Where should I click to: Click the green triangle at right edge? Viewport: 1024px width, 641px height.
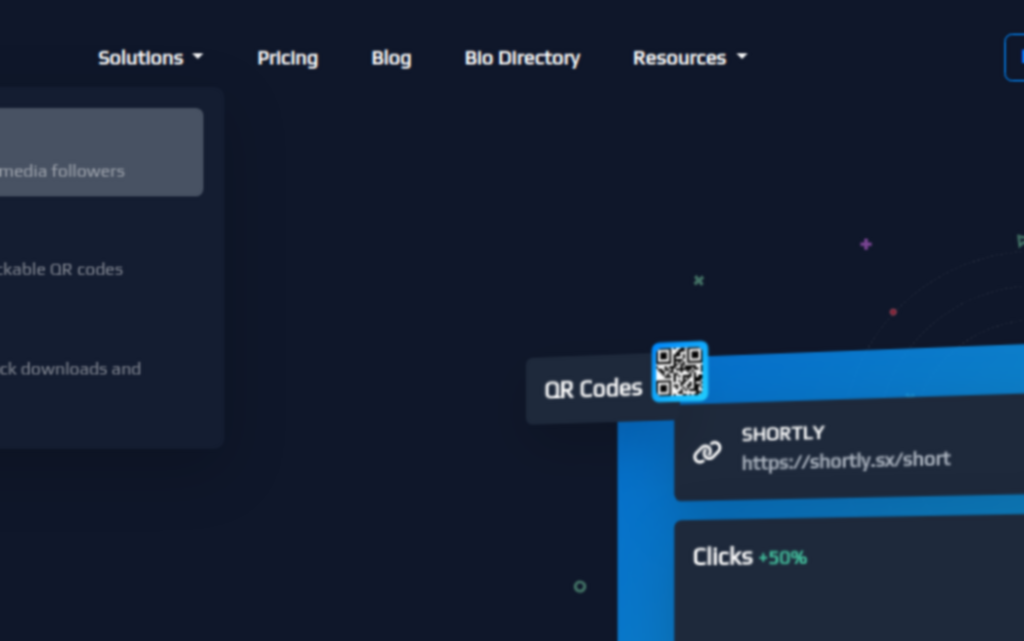[1020, 241]
